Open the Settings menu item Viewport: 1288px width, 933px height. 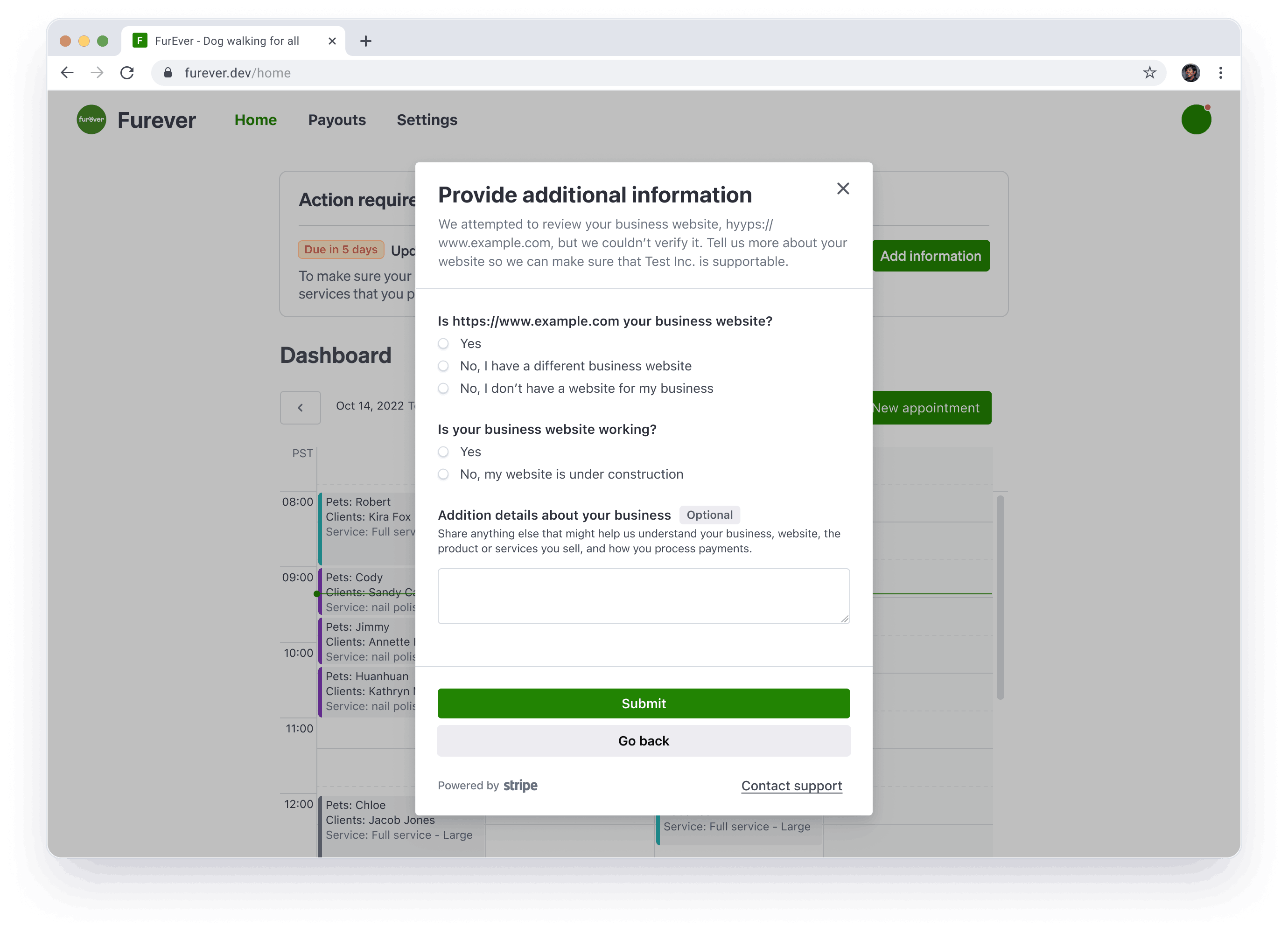(x=427, y=120)
